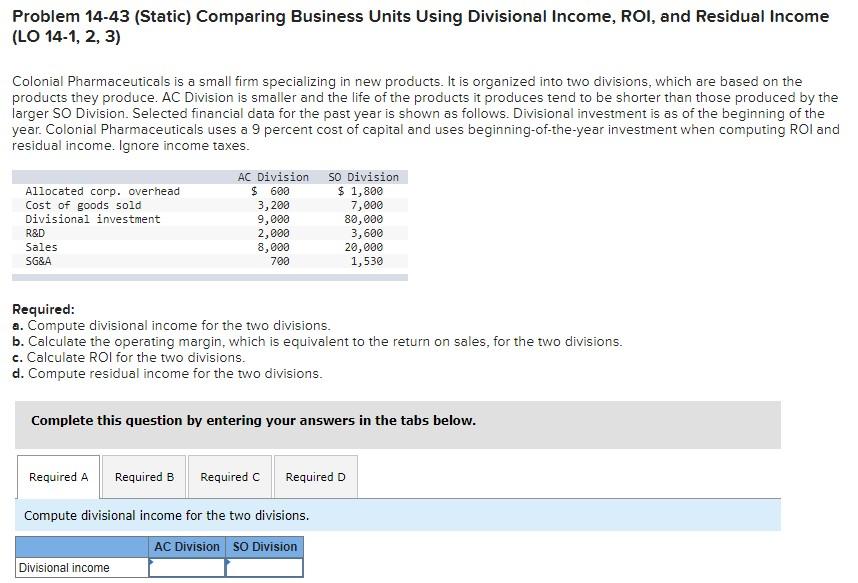
Task: Click the AC Division income input field
Action: click(x=187, y=567)
